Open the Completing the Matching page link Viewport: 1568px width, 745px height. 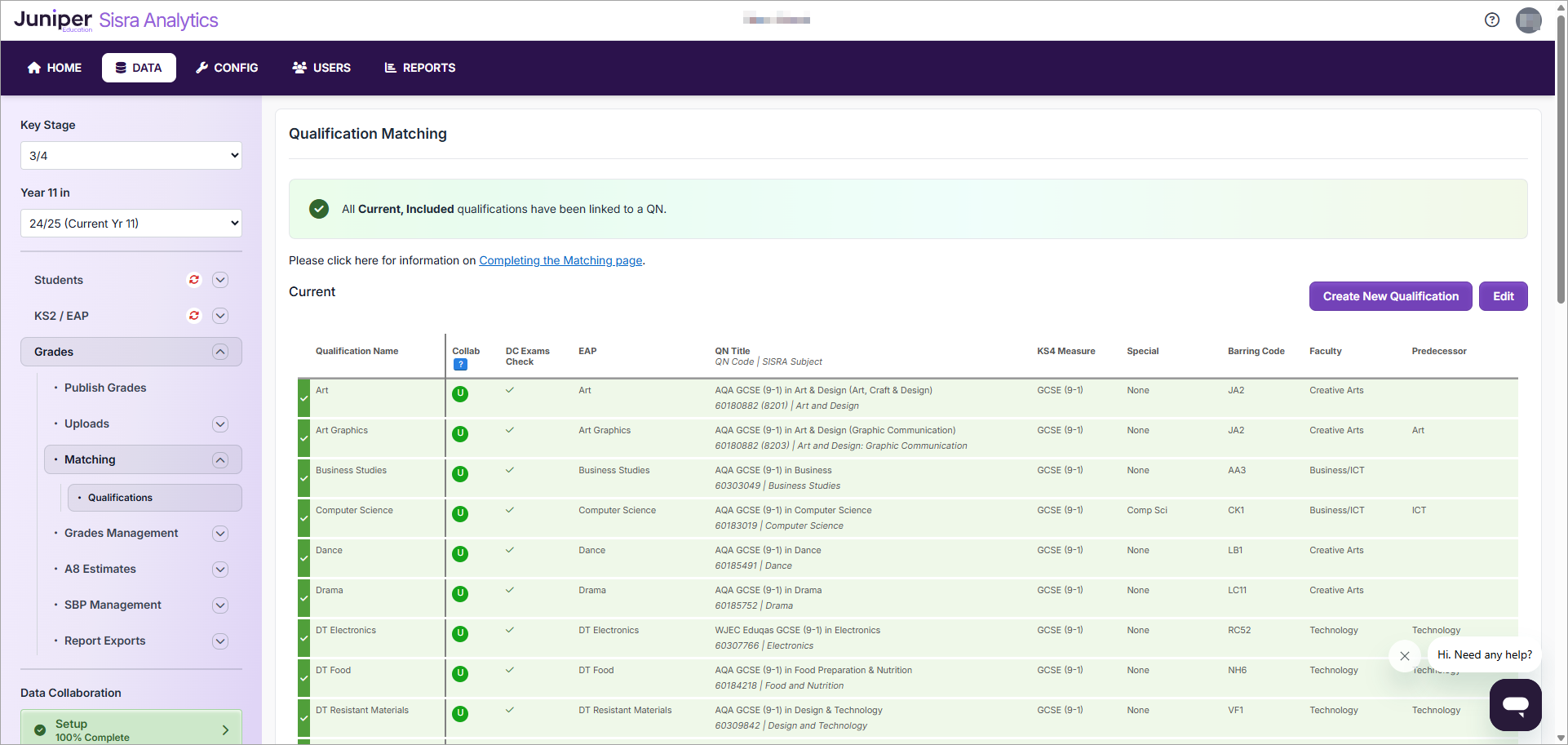point(560,260)
